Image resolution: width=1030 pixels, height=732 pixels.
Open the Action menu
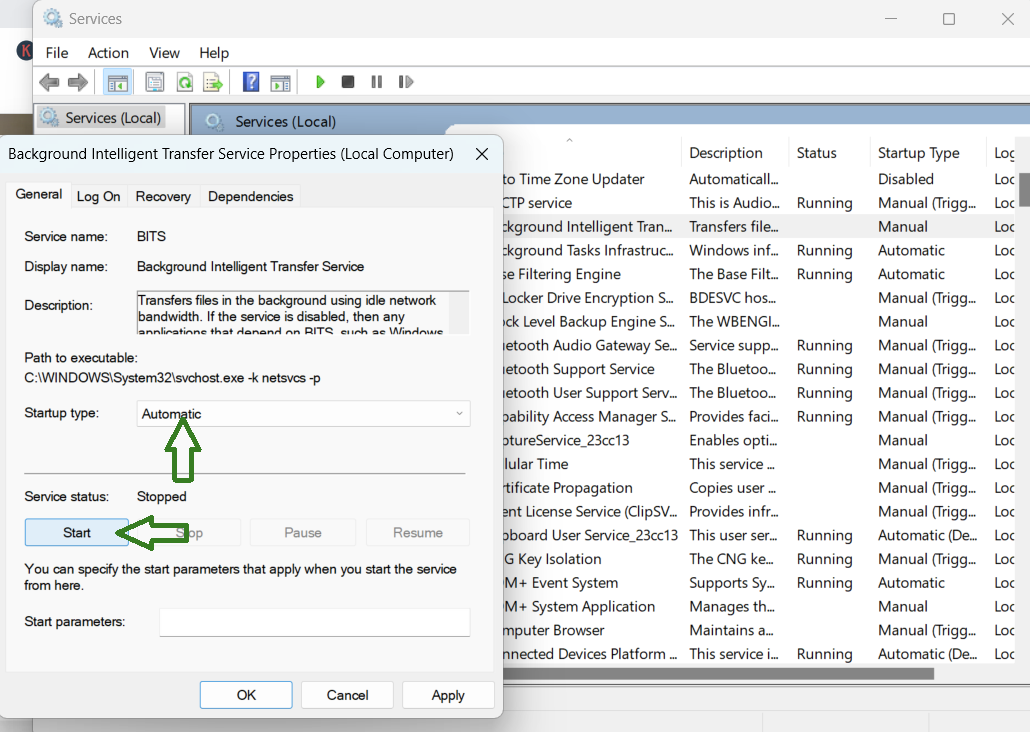tap(108, 53)
